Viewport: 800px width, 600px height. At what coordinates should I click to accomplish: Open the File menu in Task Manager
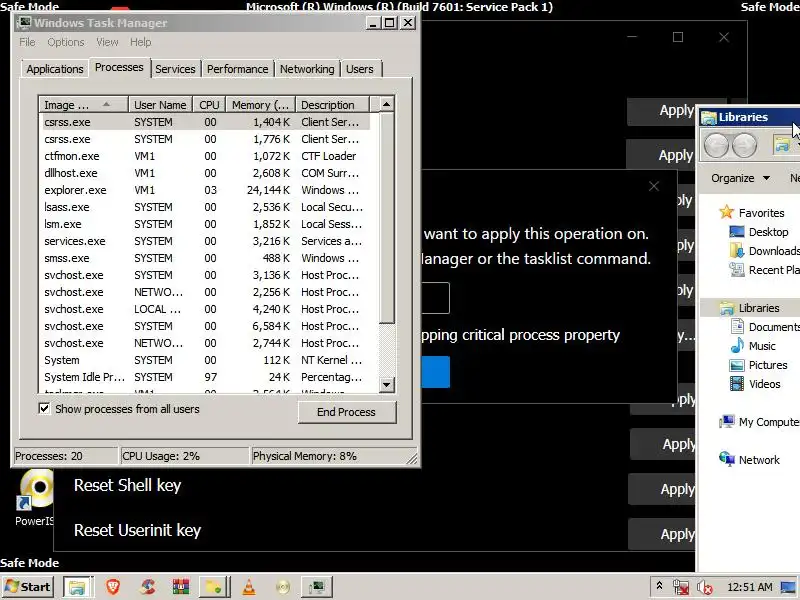tap(27, 42)
